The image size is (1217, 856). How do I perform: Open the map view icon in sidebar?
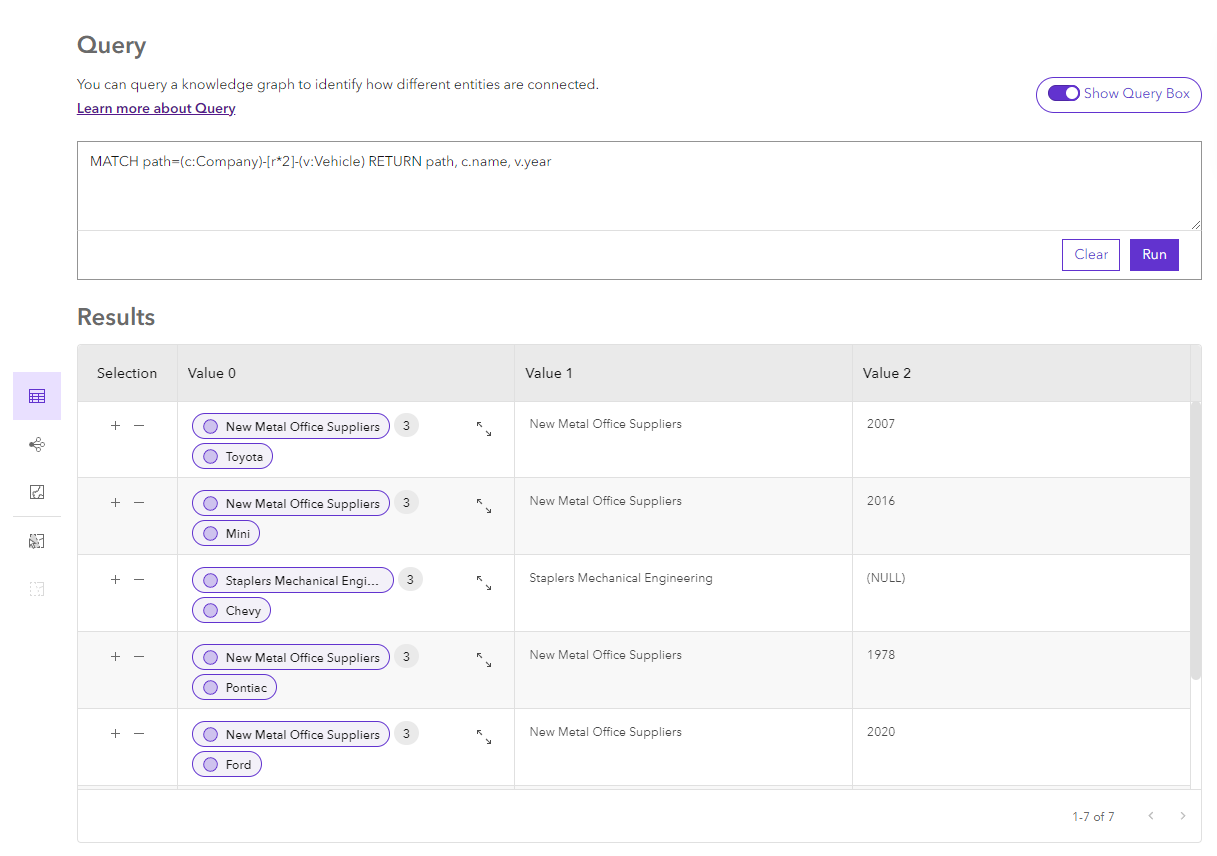coord(37,492)
